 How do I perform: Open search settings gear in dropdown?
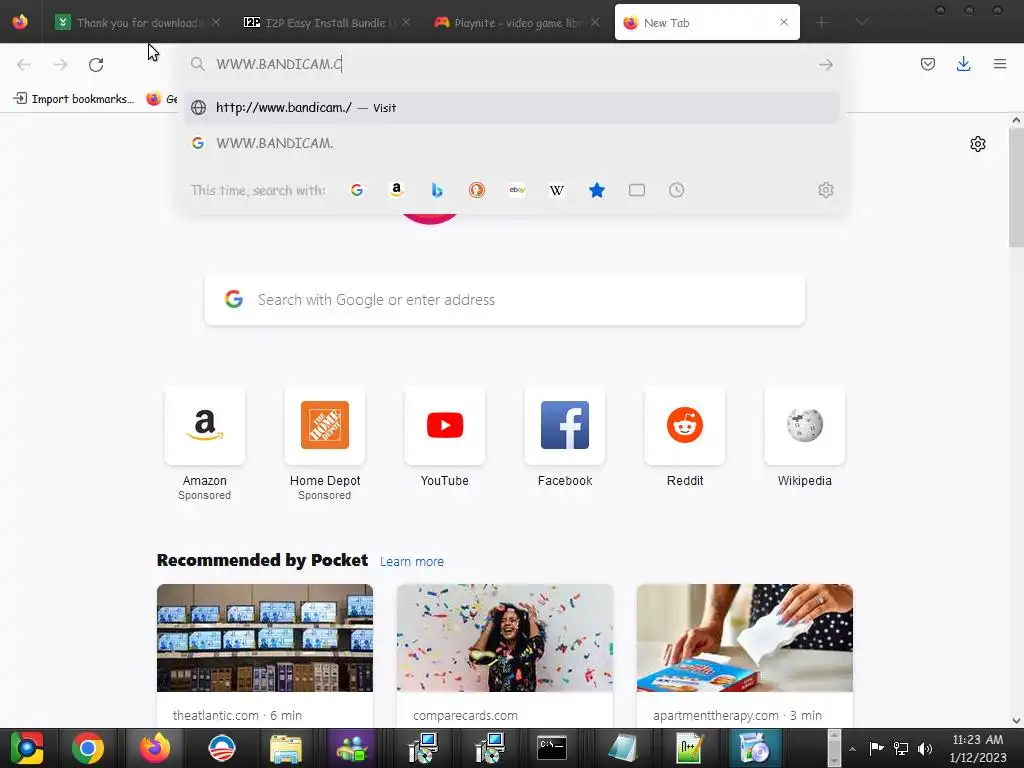825,190
